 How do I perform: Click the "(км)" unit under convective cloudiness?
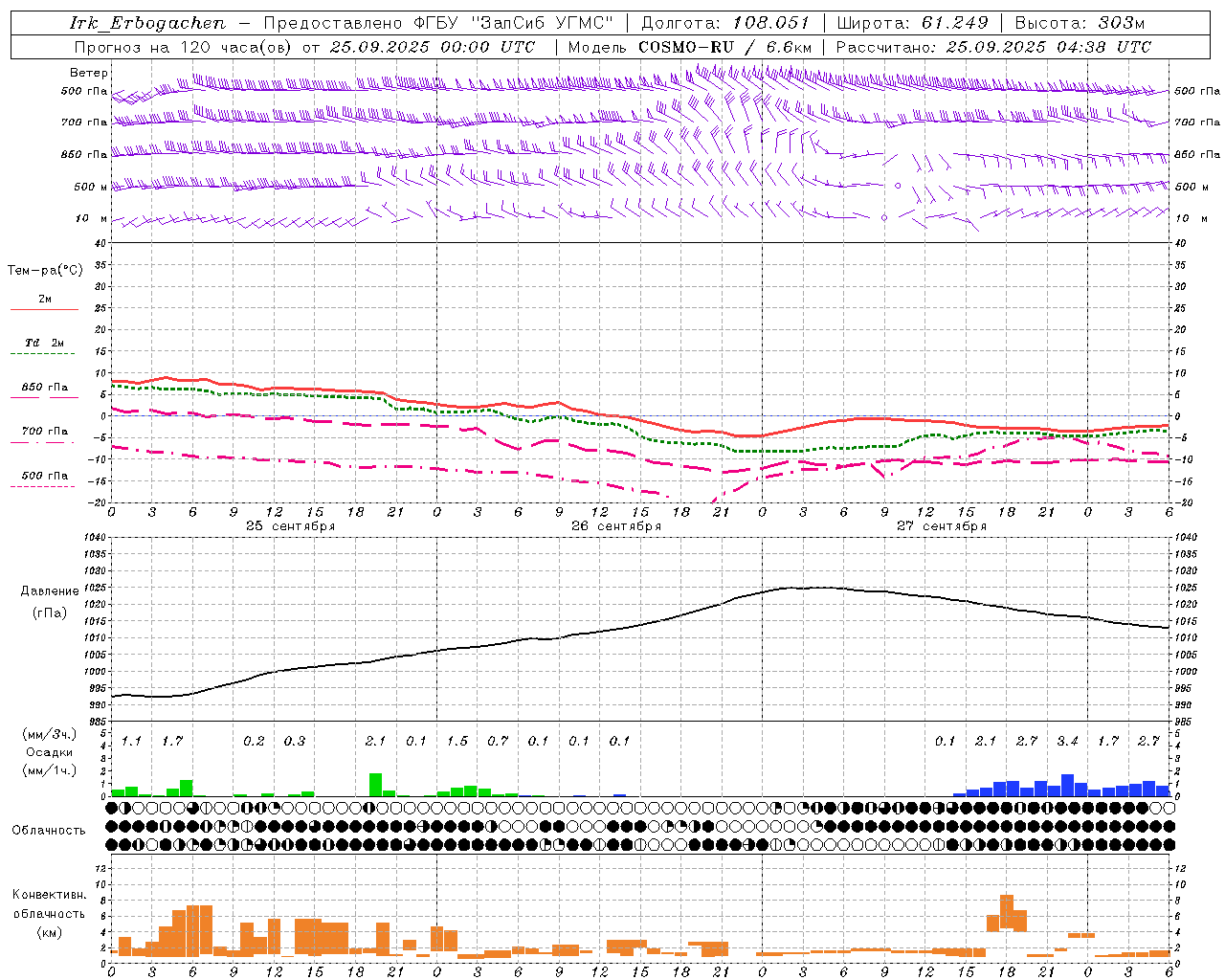(49, 932)
